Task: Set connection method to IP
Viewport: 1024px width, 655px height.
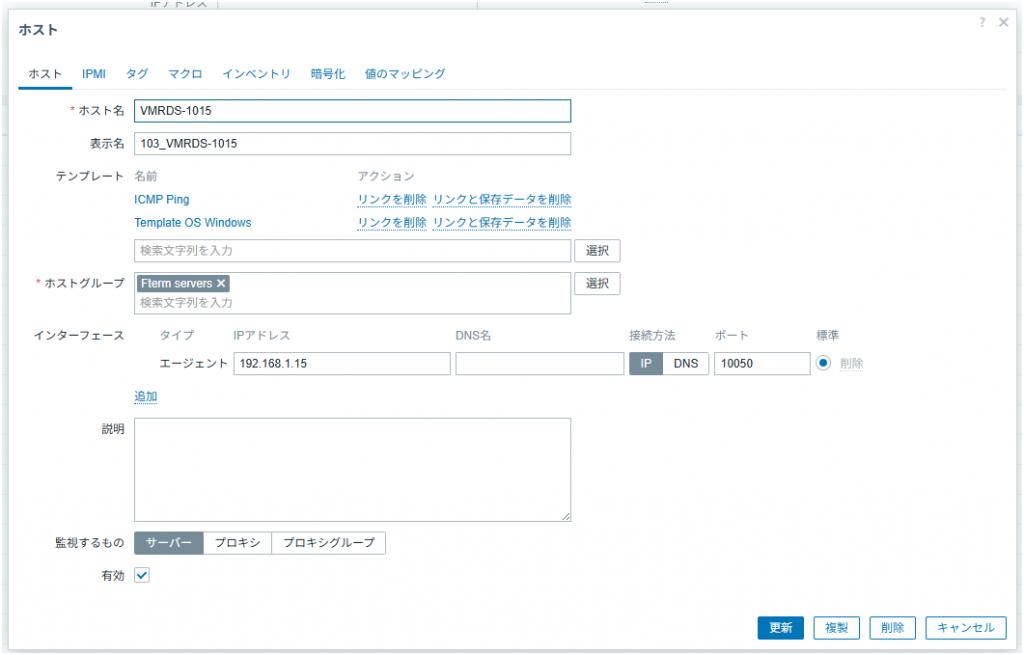Action: [x=645, y=363]
